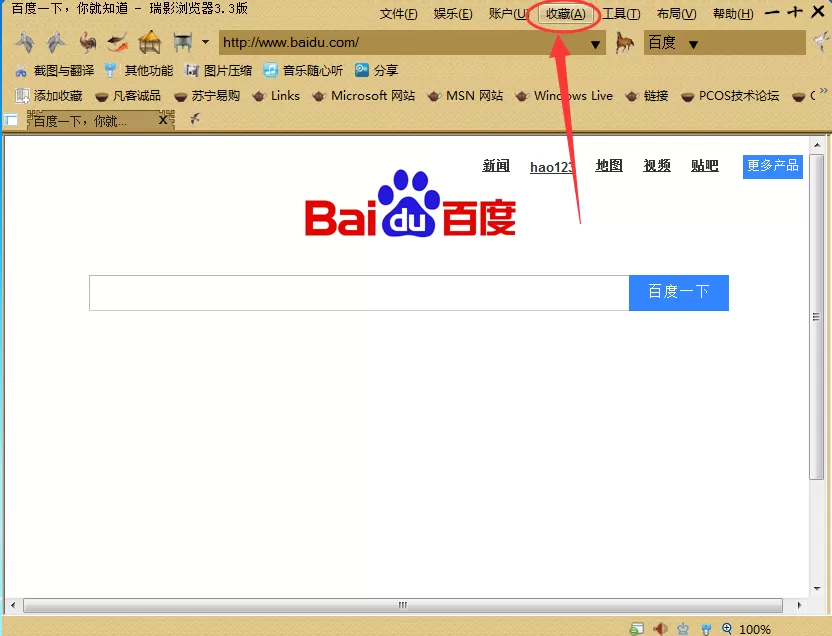The image size is (832, 636).
Task: Open 其他功能 plug tool
Action: coord(138,71)
